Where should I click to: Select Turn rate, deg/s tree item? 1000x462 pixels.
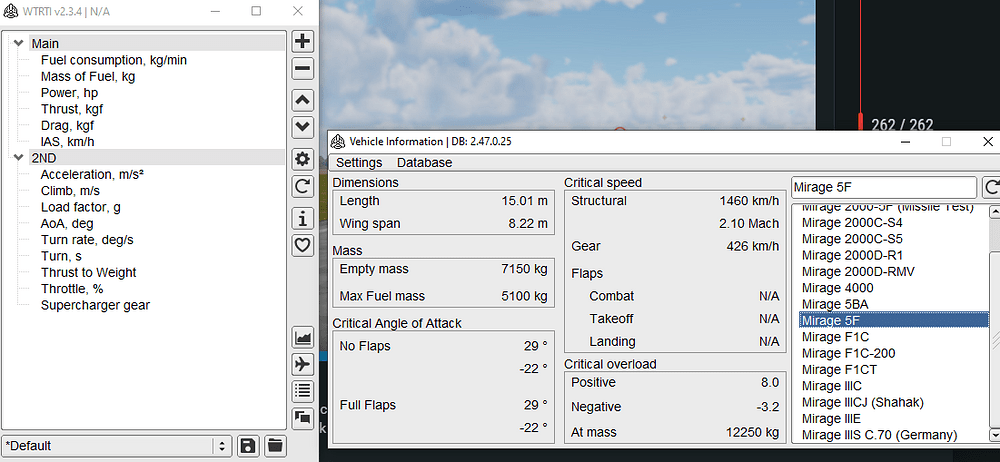point(87,240)
